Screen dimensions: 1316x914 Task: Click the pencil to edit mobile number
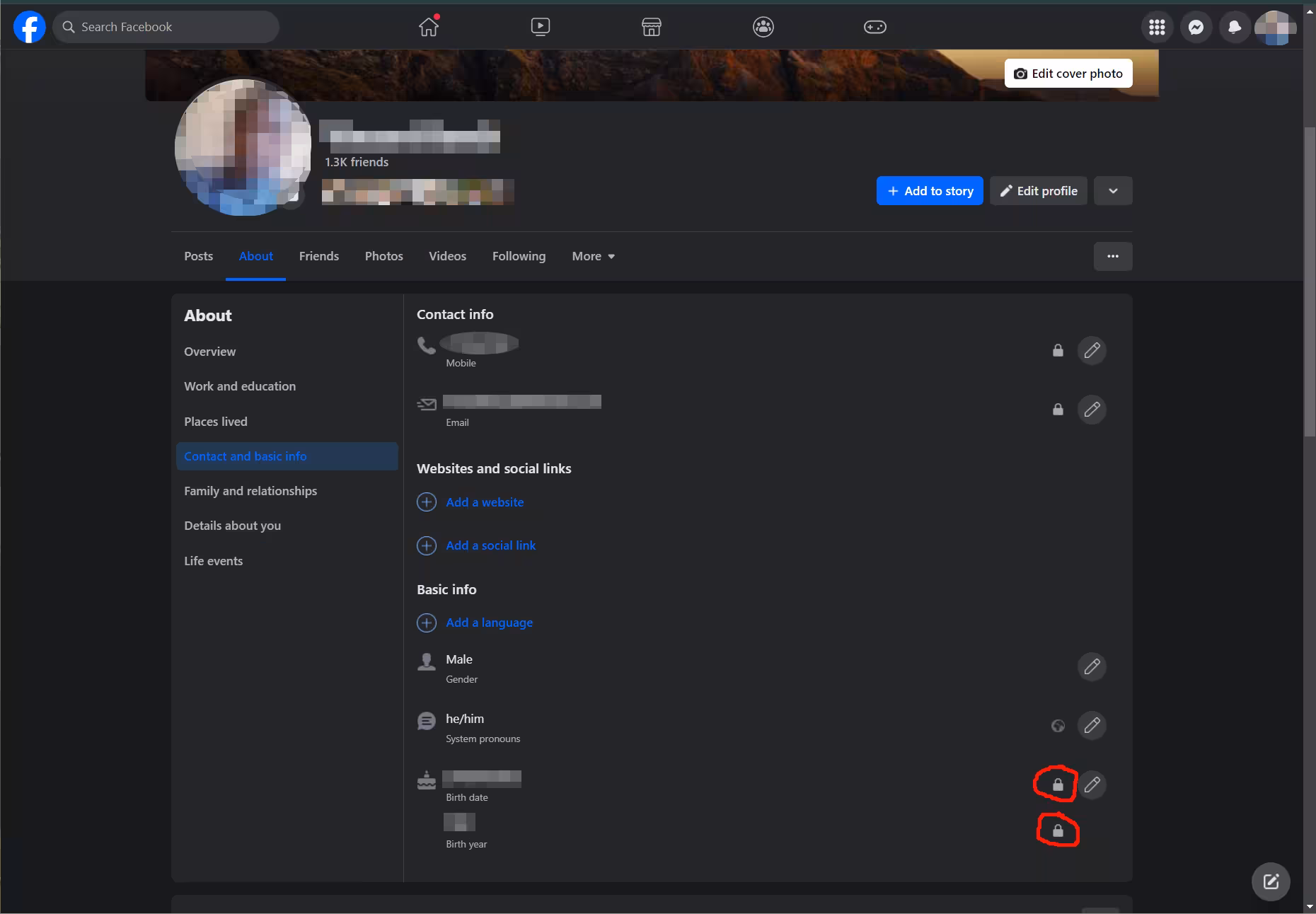coord(1092,350)
